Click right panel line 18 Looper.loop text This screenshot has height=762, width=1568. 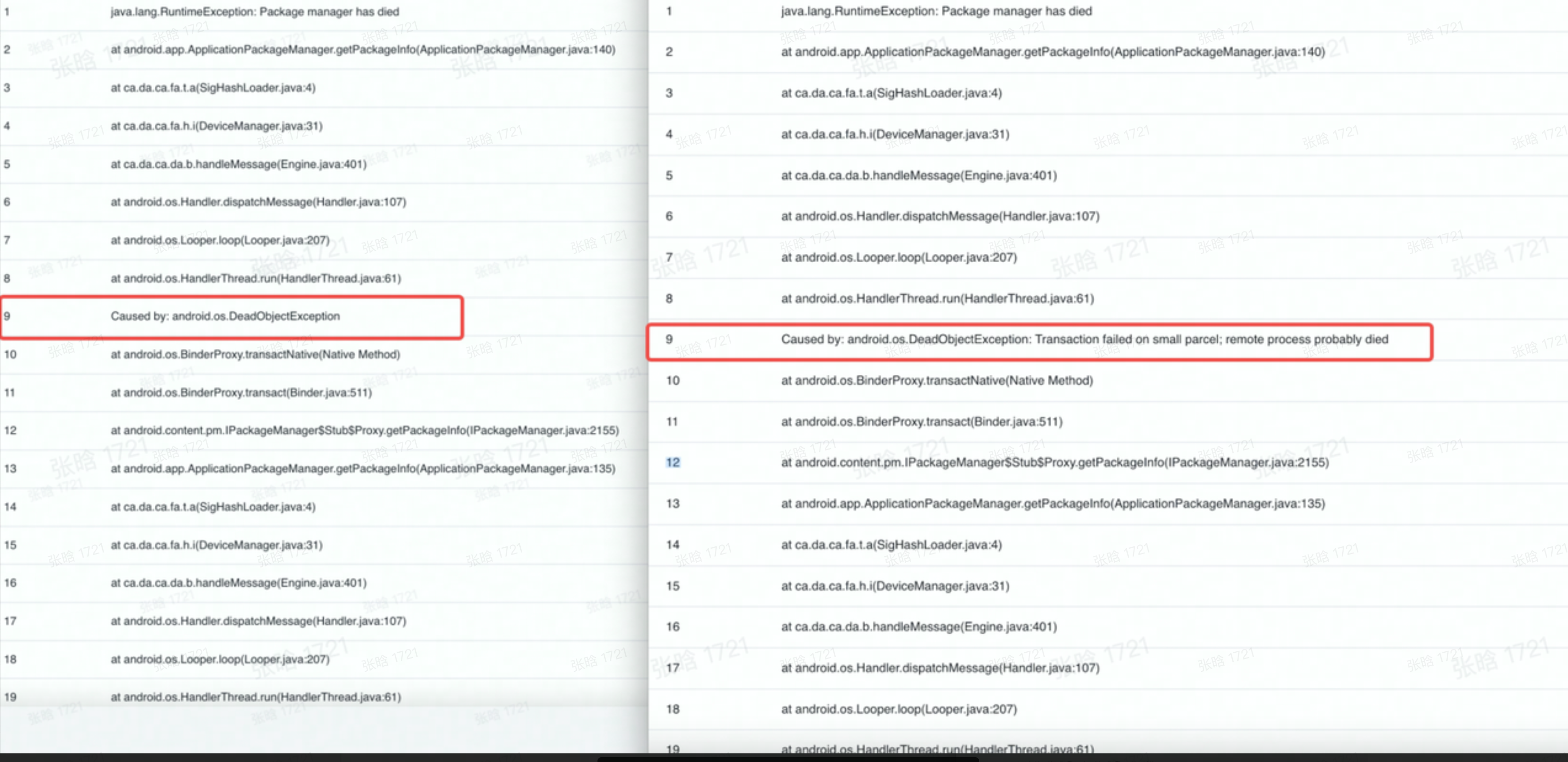click(899, 709)
